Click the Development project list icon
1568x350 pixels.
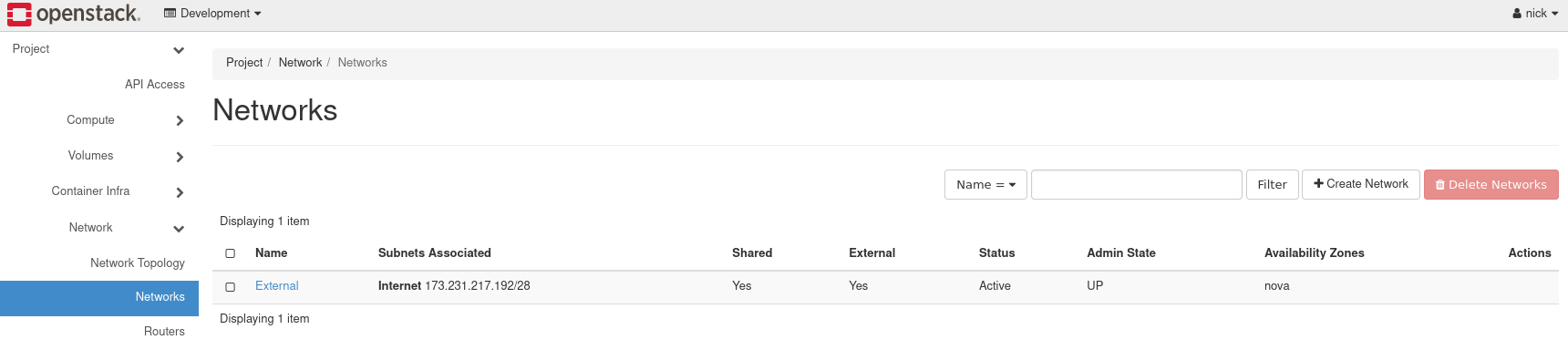pyautogui.click(x=170, y=14)
